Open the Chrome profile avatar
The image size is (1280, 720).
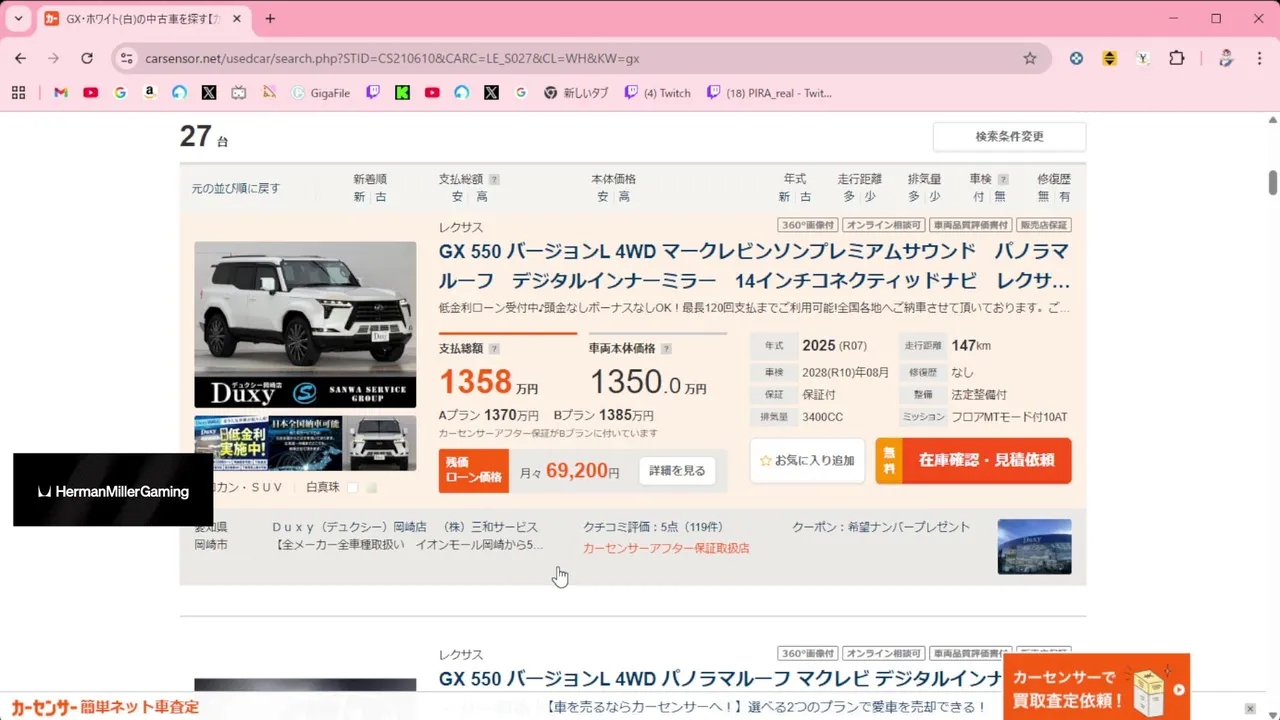(1226, 58)
